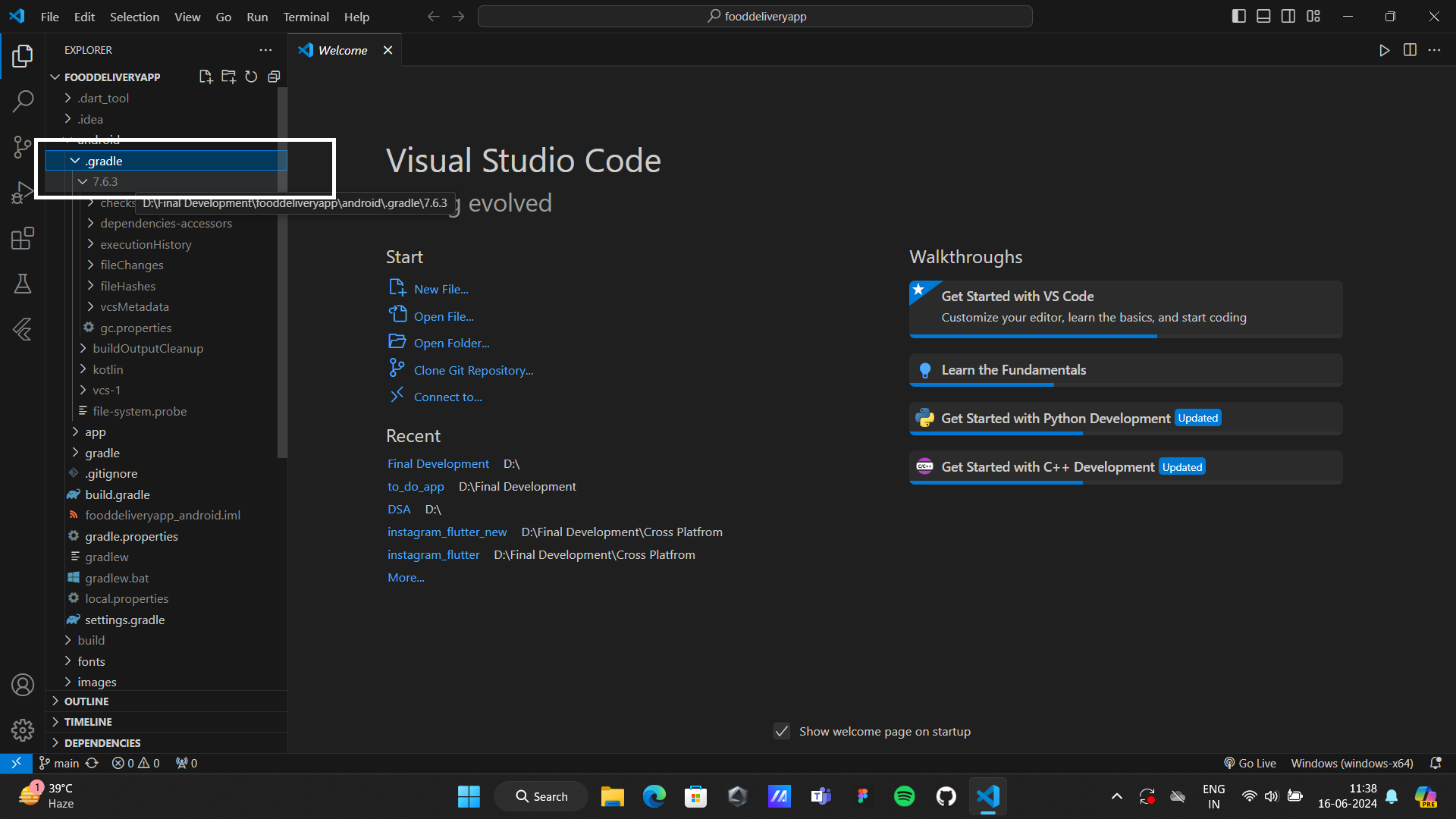Expand the kotlin folder
The image size is (1456, 819).
click(108, 369)
